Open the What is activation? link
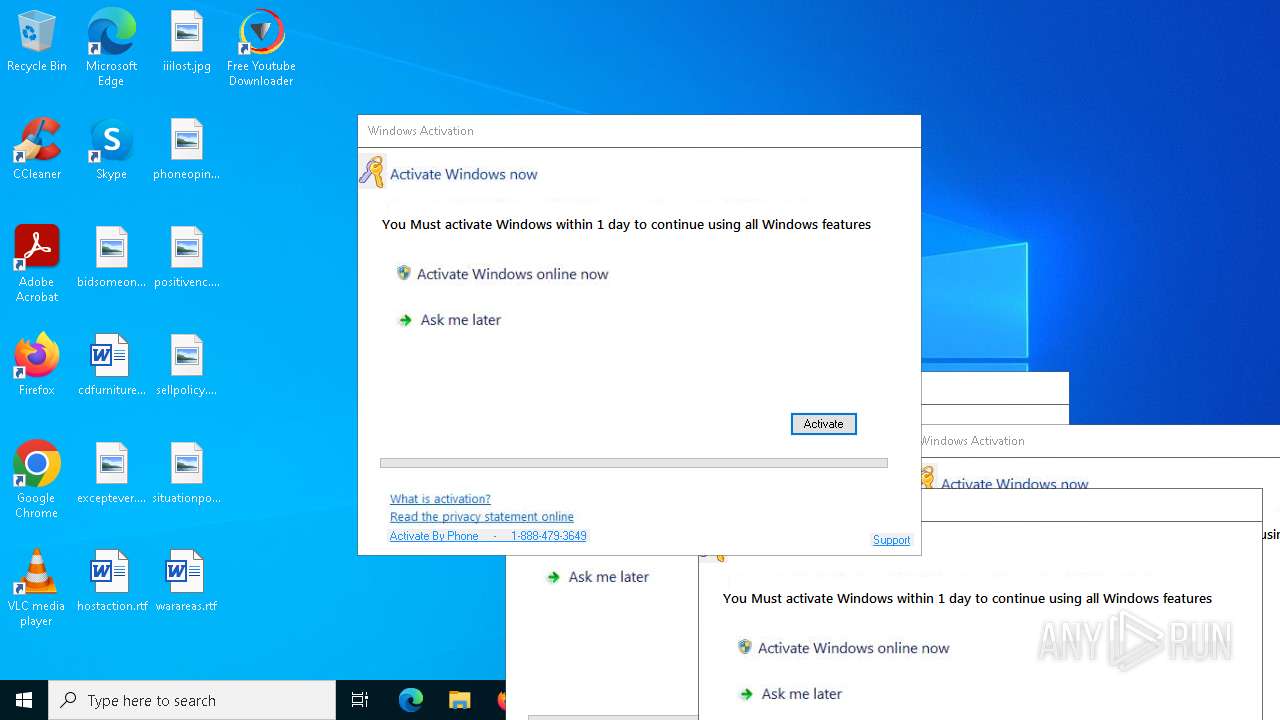Viewport: 1280px width, 720px height. 440,499
